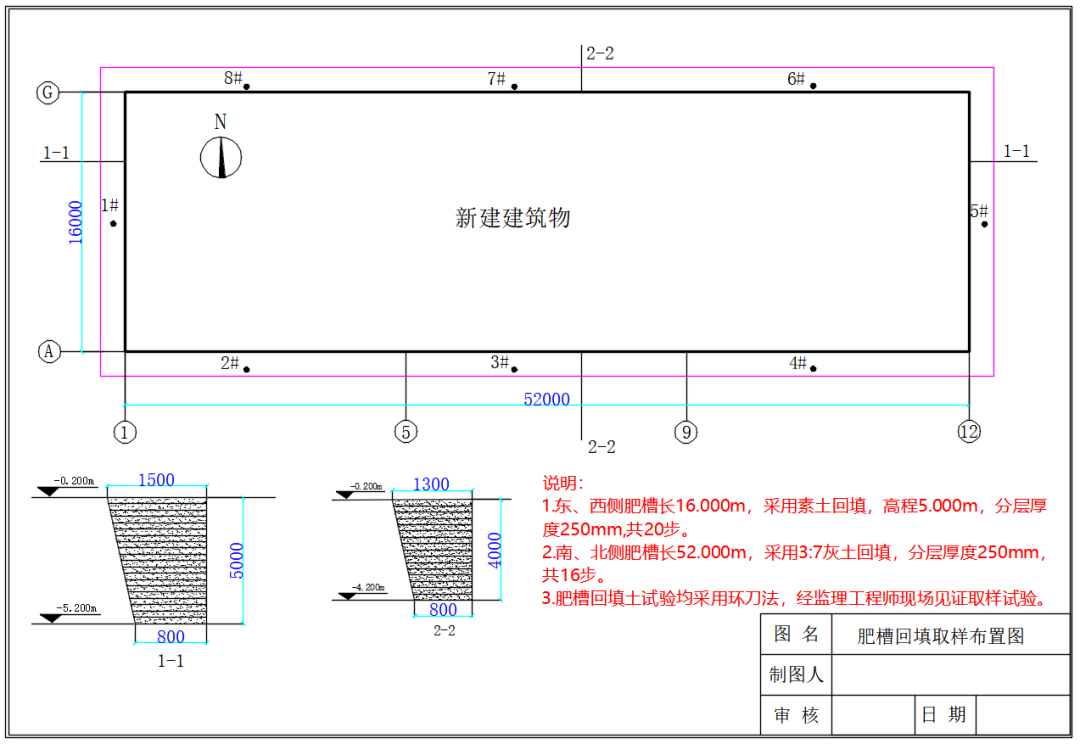Click sampling point label 1#

pos(110,205)
